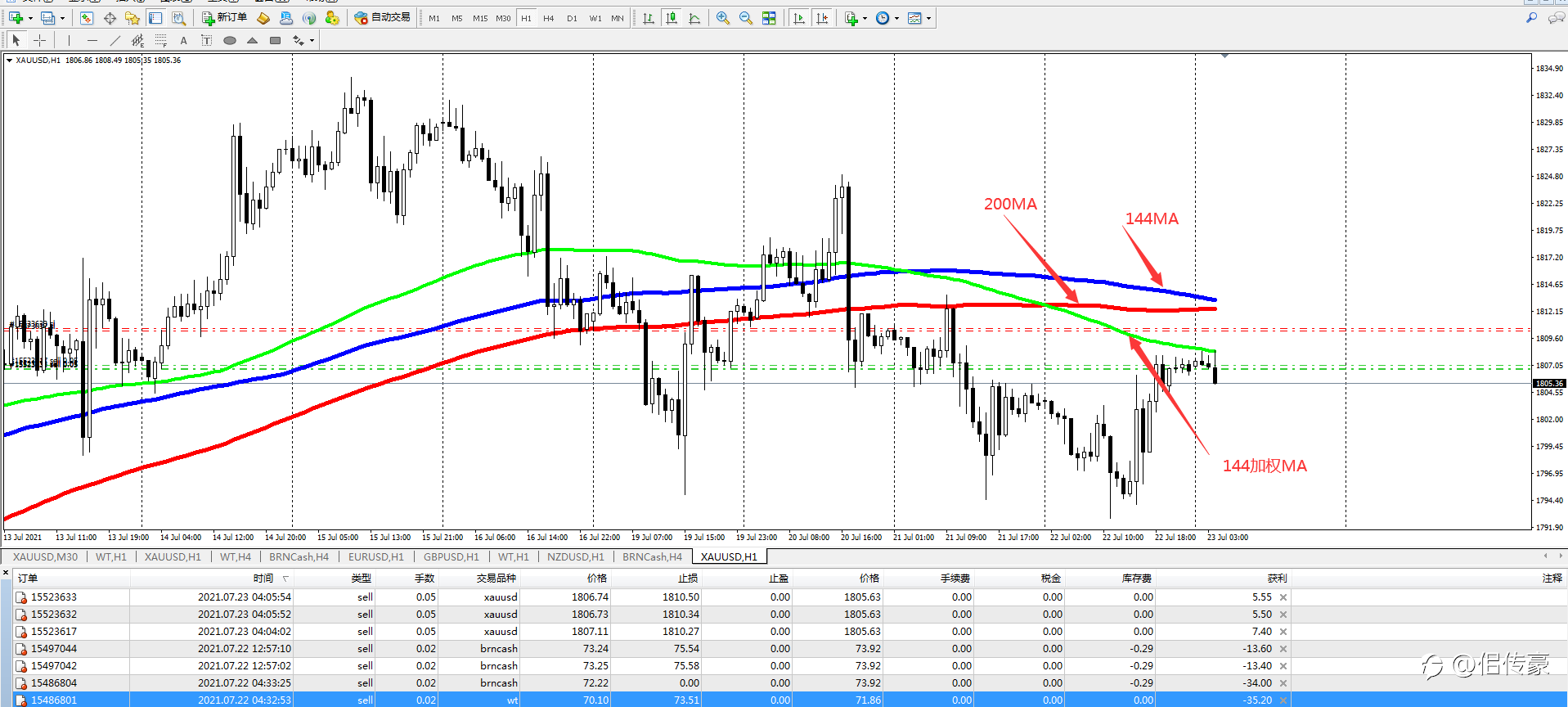Select the cursor arrow tool

[x=16, y=40]
